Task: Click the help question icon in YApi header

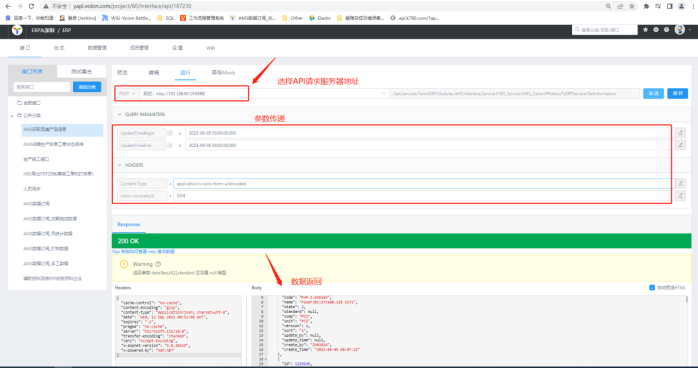Action: click(x=666, y=30)
